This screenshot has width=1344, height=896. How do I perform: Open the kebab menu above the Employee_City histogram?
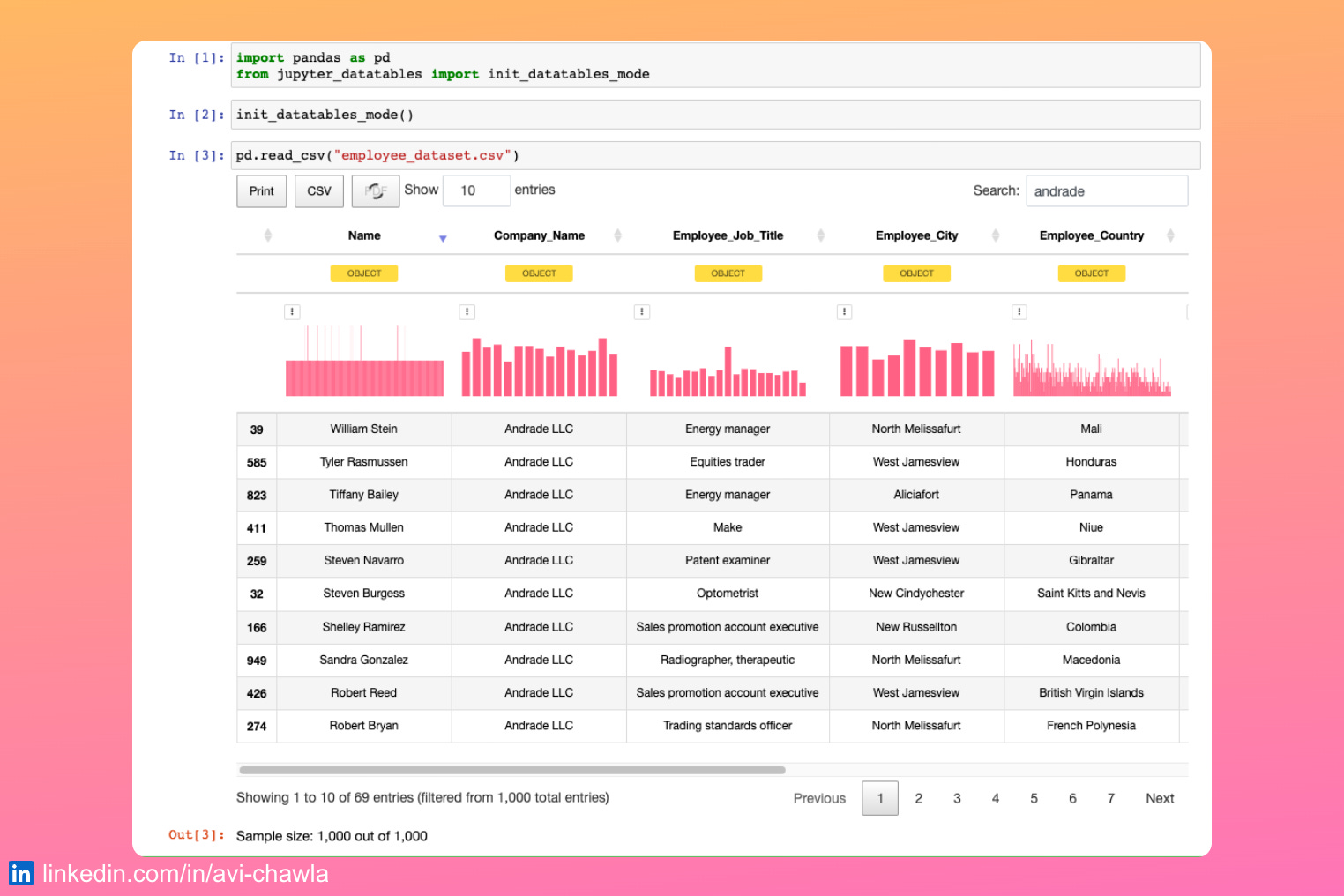point(844,311)
